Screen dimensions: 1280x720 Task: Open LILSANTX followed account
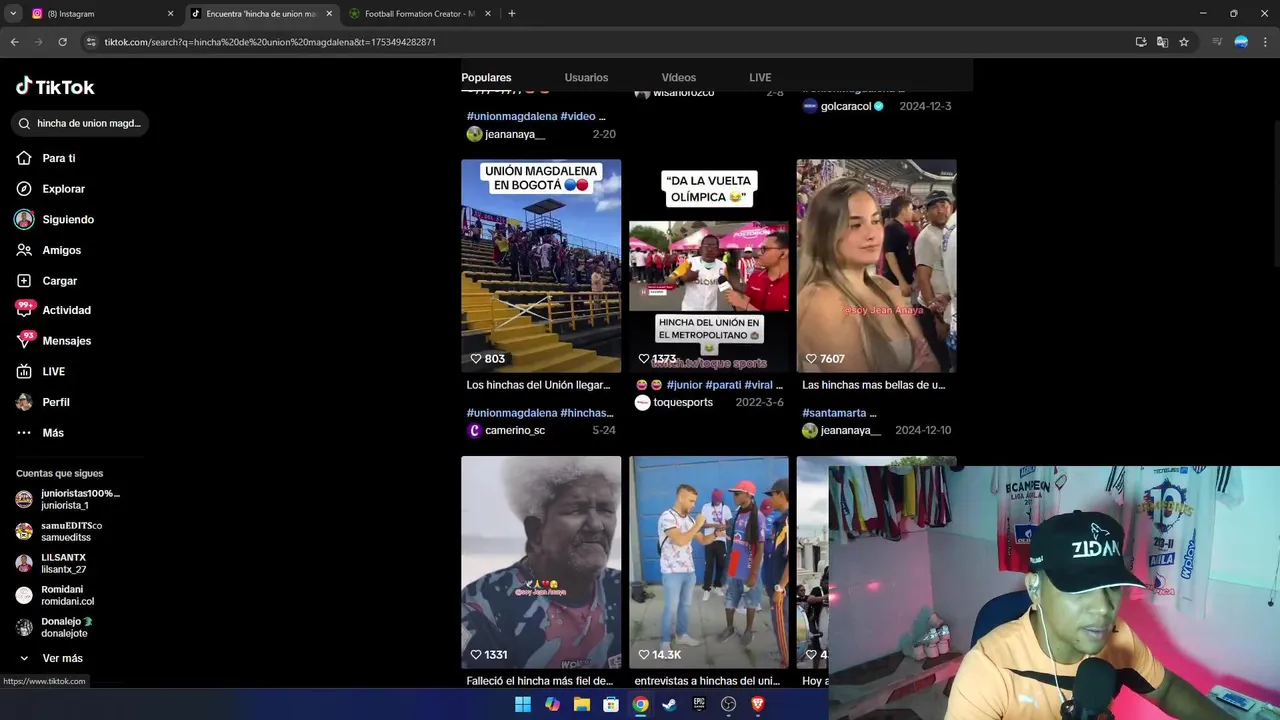coord(52,563)
